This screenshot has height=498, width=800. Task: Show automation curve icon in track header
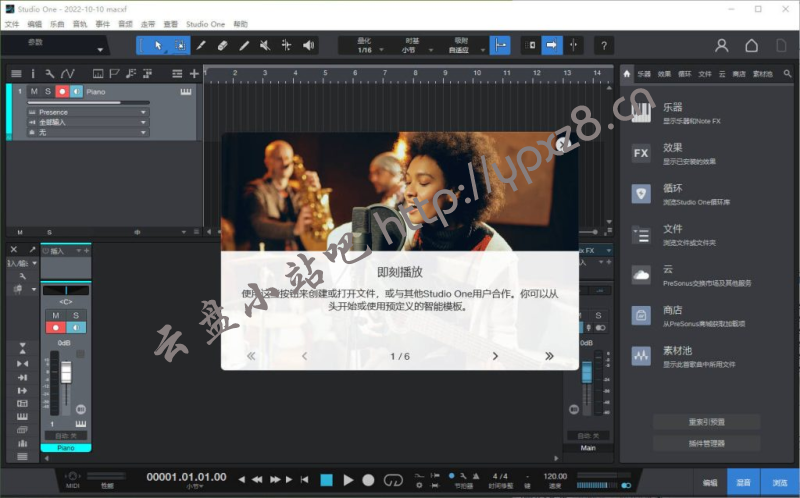pos(68,74)
